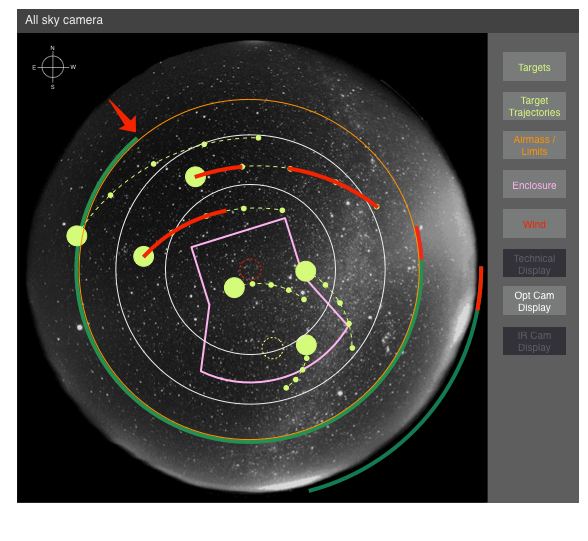Toggle the Wind overlay button

click(534, 224)
